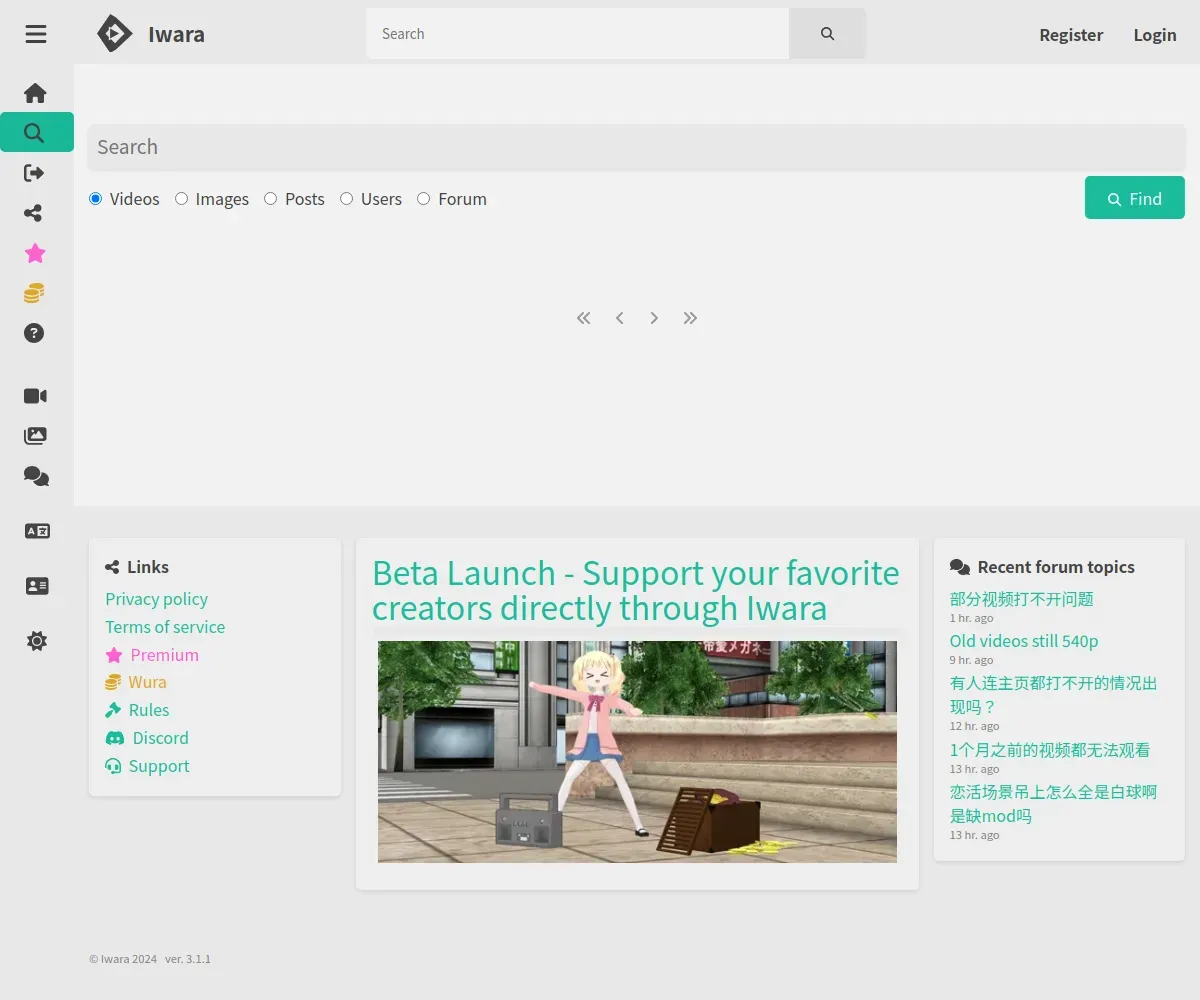Click Register in the header
The height and width of the screenshot is (1000, 1200).
1071,35
